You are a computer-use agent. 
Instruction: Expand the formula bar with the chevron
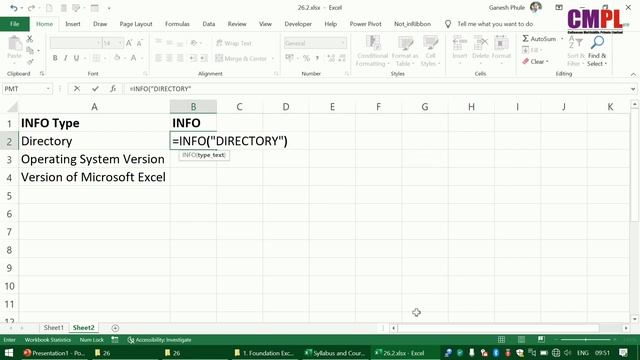pyautogui.click(x=633, y=89)
